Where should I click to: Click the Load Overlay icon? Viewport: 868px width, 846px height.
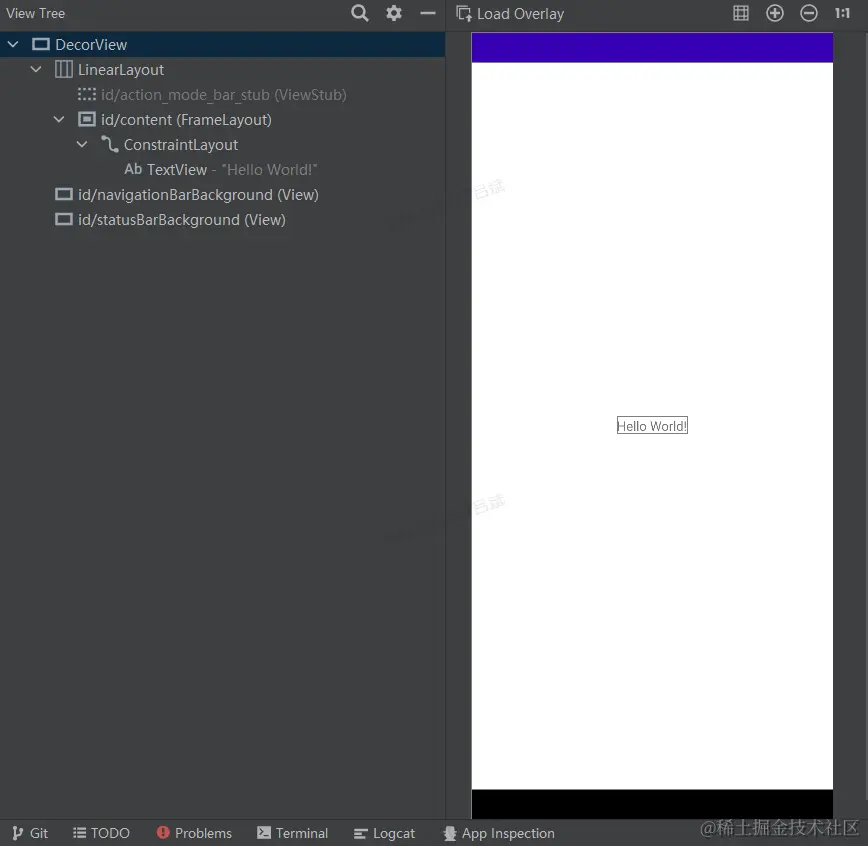pos(463,13)
